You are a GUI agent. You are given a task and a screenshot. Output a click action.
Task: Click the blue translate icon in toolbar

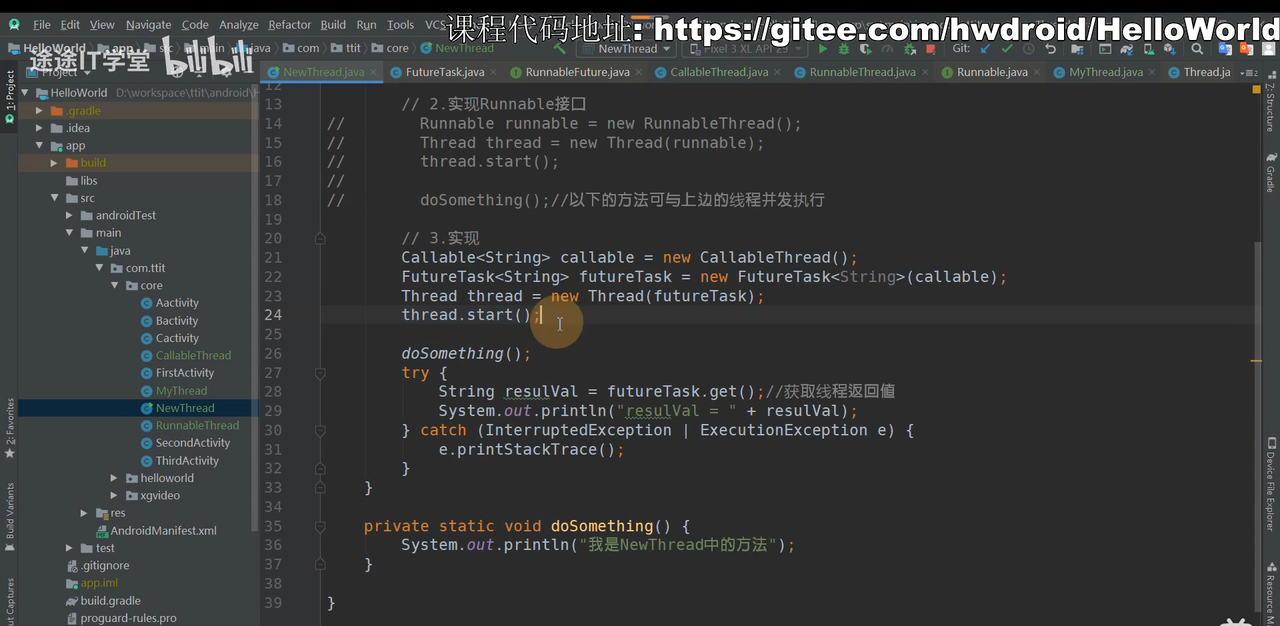coord(1225,49)
